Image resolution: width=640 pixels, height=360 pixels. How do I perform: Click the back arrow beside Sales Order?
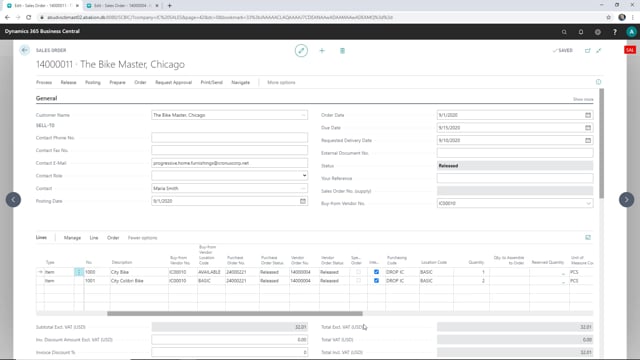coord(24,50)
